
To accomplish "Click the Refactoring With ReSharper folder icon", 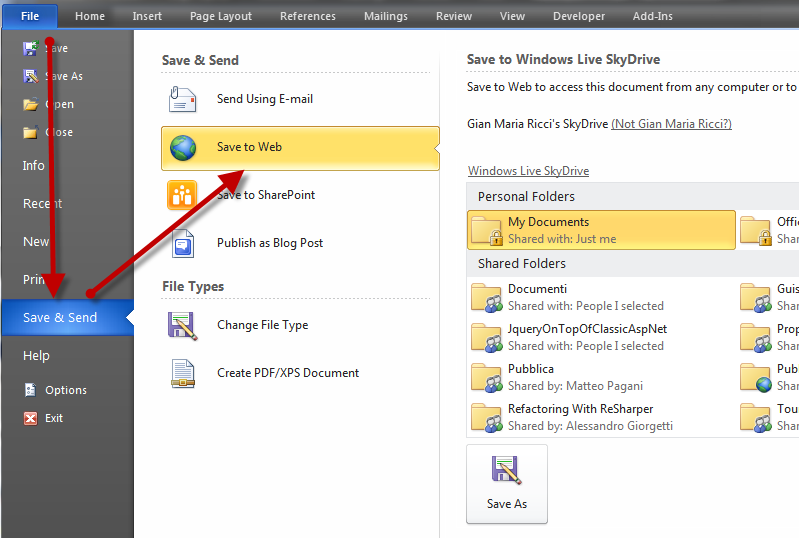I will pos(487,417).
